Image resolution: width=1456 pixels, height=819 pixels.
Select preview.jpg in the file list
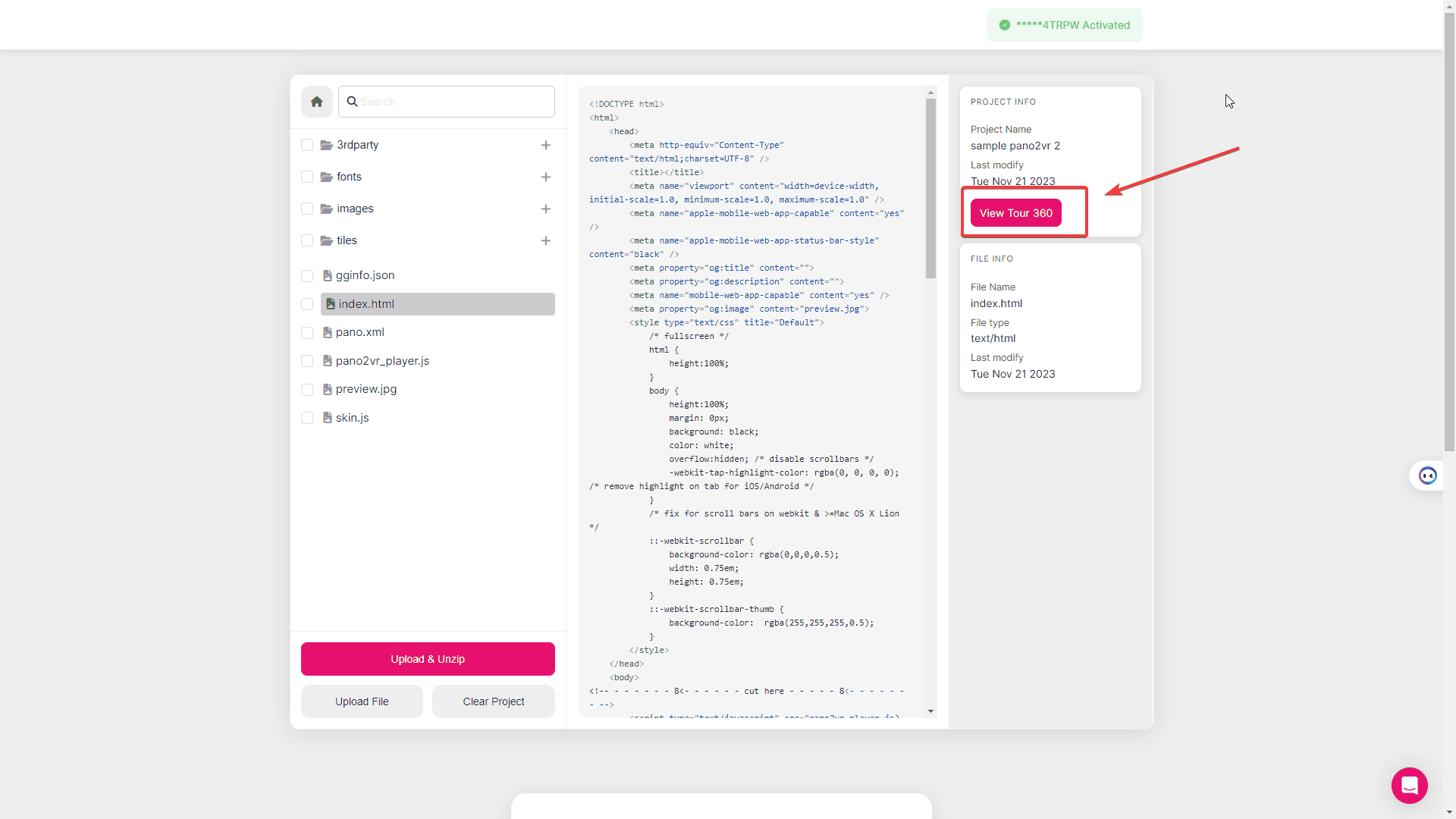[366, 389]
